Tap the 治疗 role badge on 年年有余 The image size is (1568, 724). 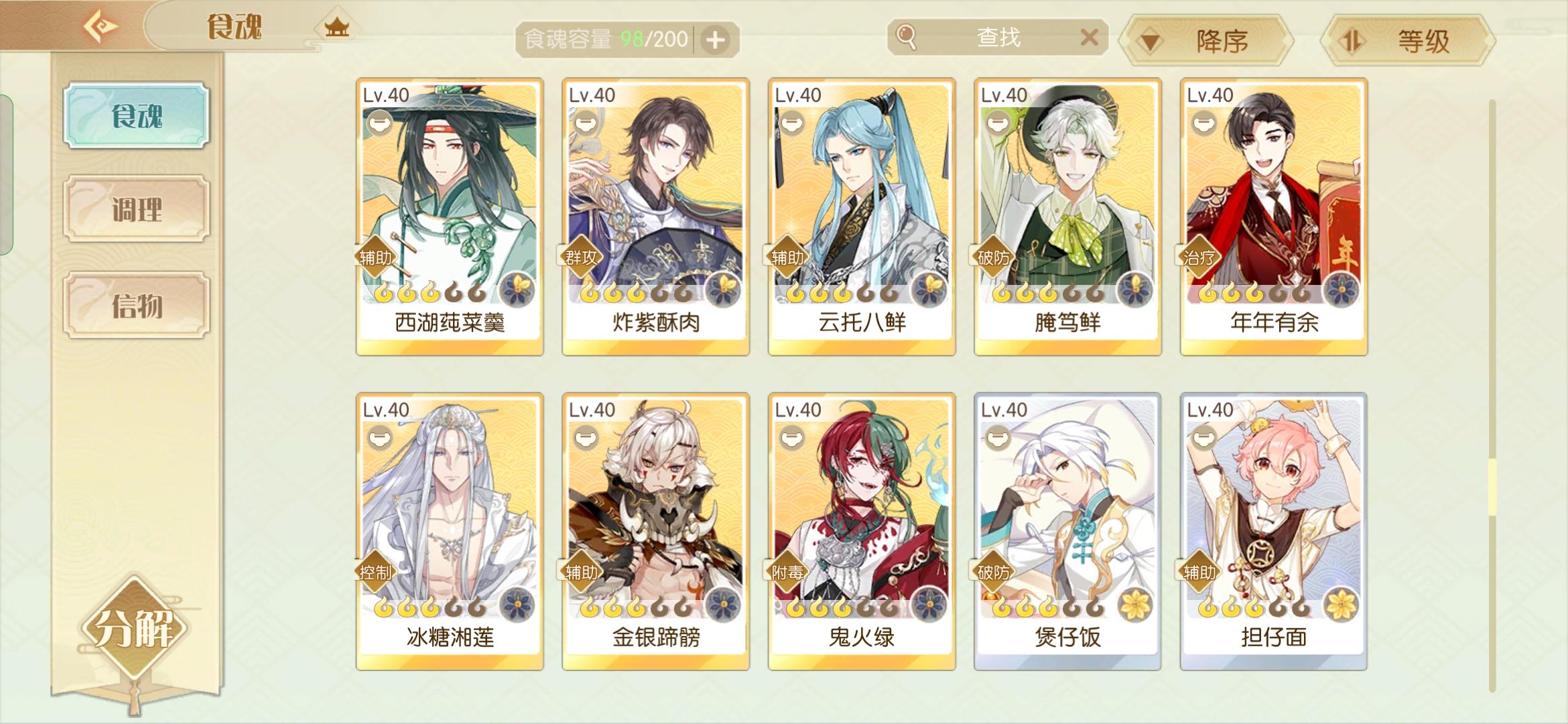point(1199,257)
